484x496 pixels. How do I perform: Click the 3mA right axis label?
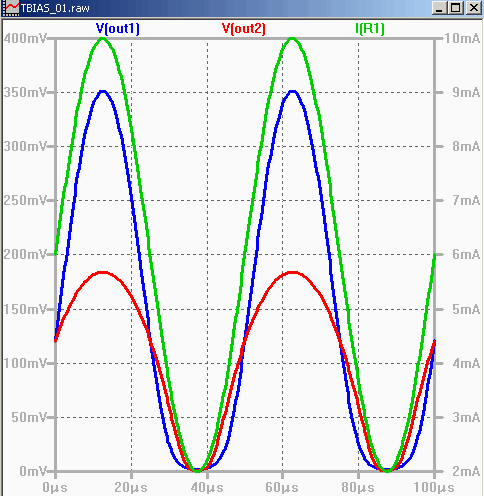click(466, 417)
